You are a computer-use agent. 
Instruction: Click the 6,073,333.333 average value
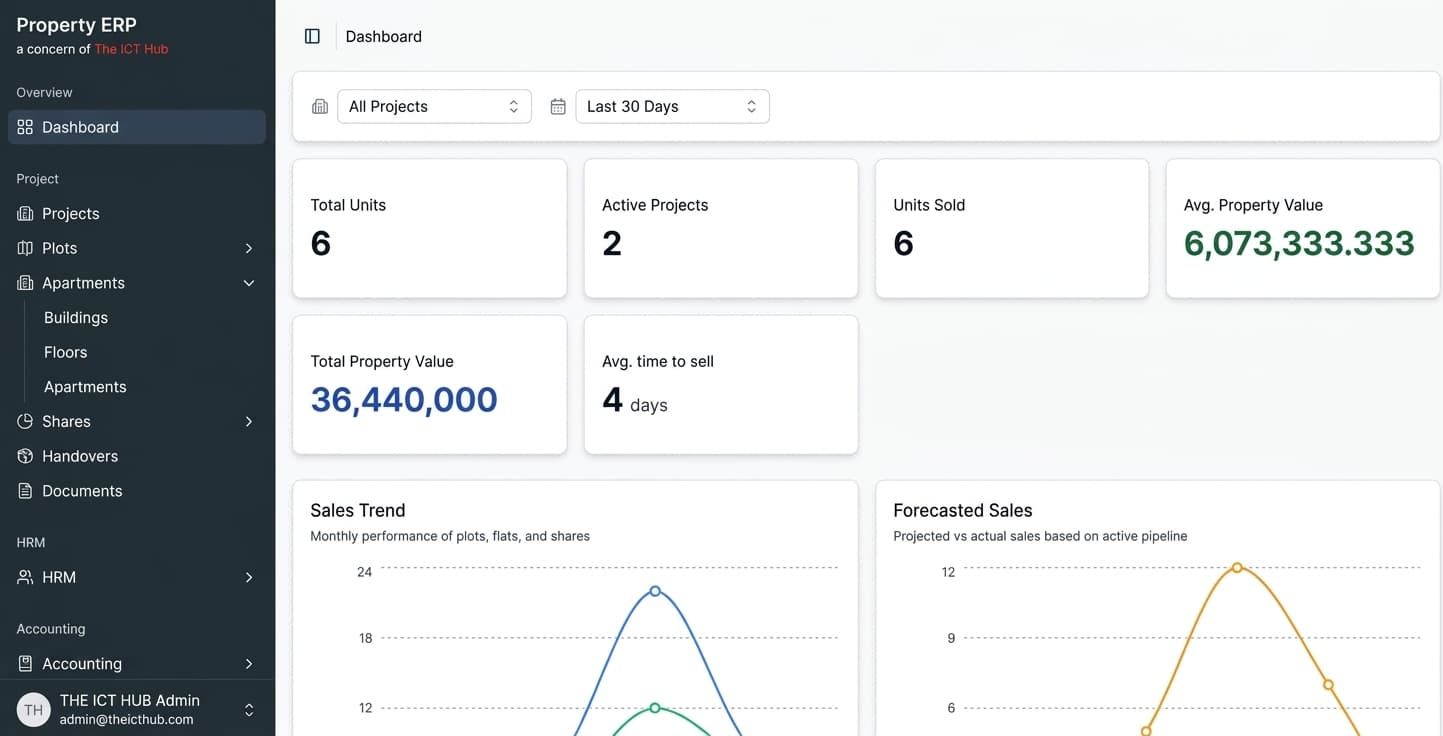(1299, 243)
